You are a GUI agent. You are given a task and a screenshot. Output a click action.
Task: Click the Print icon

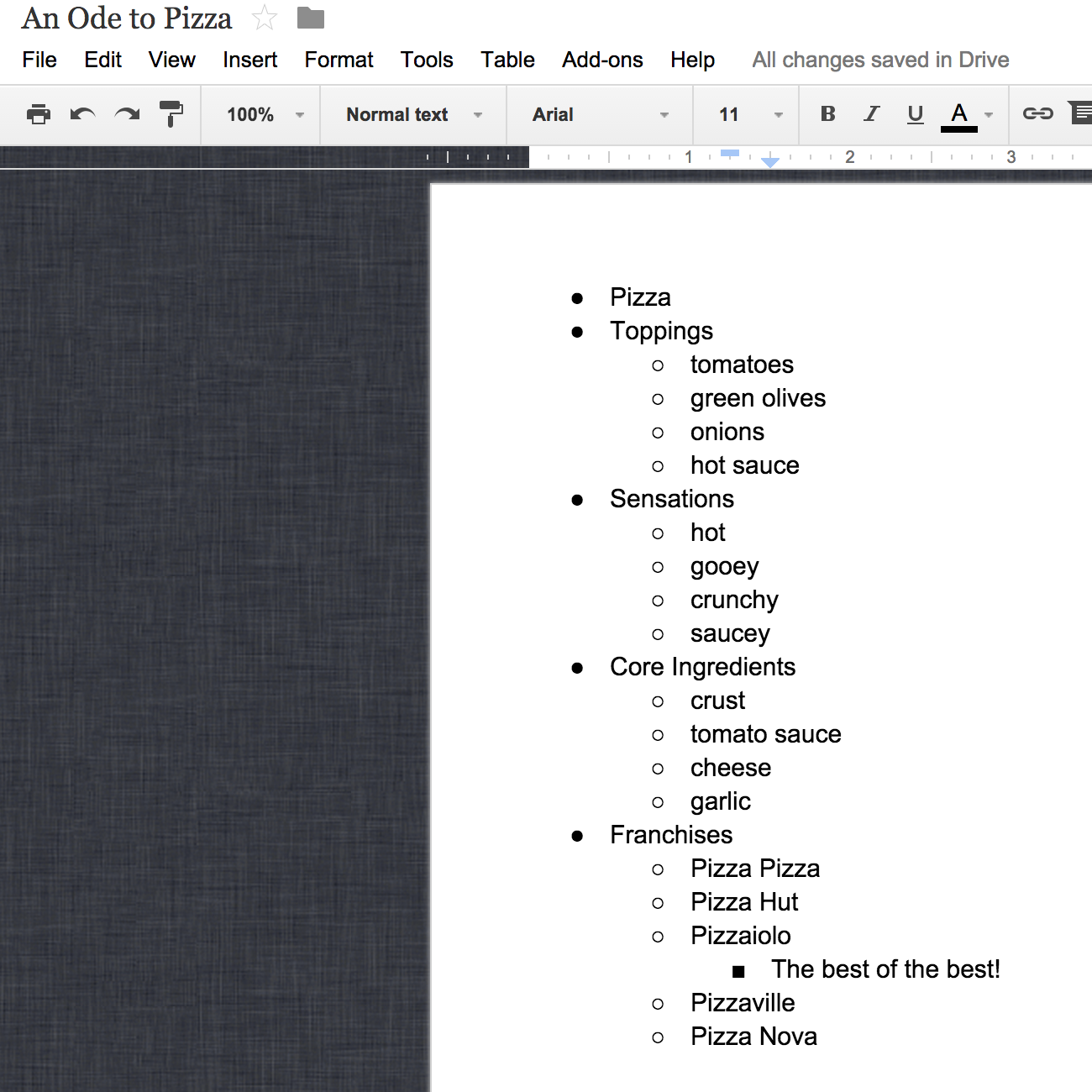point(39,114)
